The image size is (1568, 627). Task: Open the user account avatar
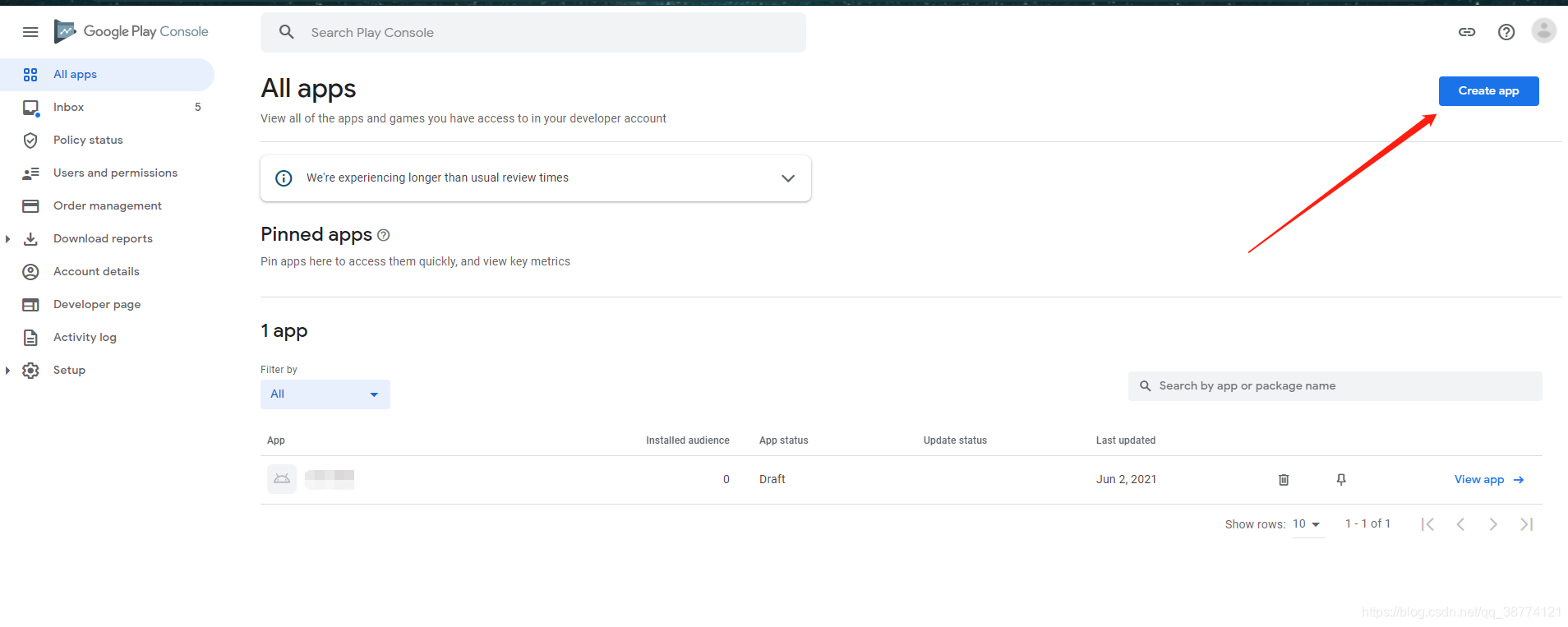point(1544,31)
